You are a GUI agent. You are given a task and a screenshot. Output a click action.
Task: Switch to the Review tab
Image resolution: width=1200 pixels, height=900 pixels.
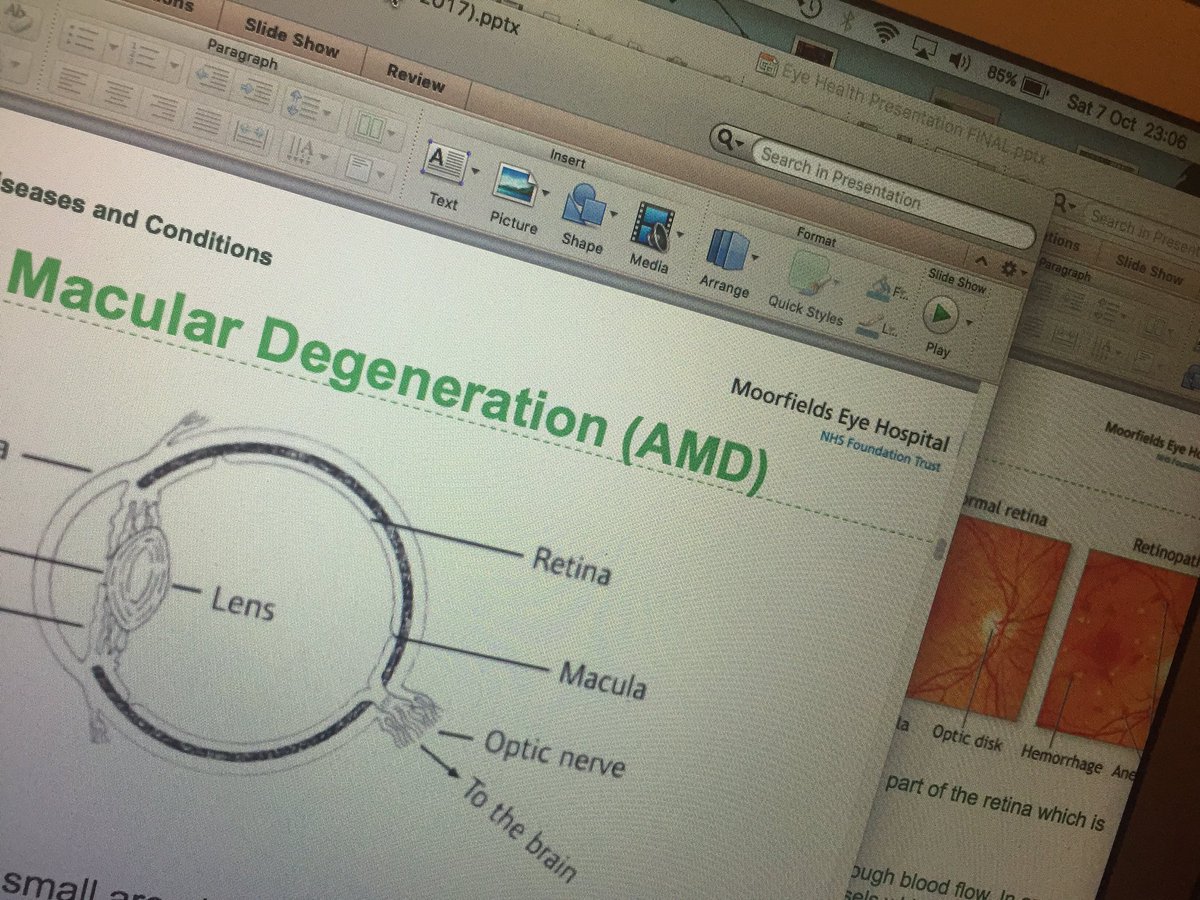click(x=415, y=80)
